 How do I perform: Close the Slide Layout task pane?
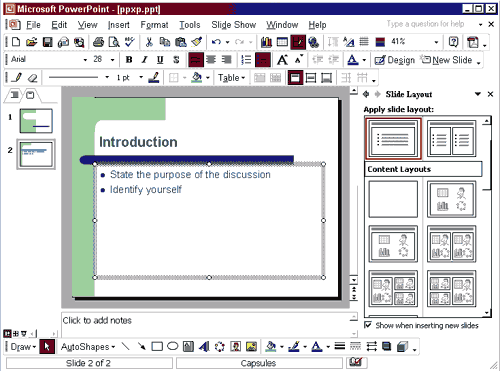490,94
